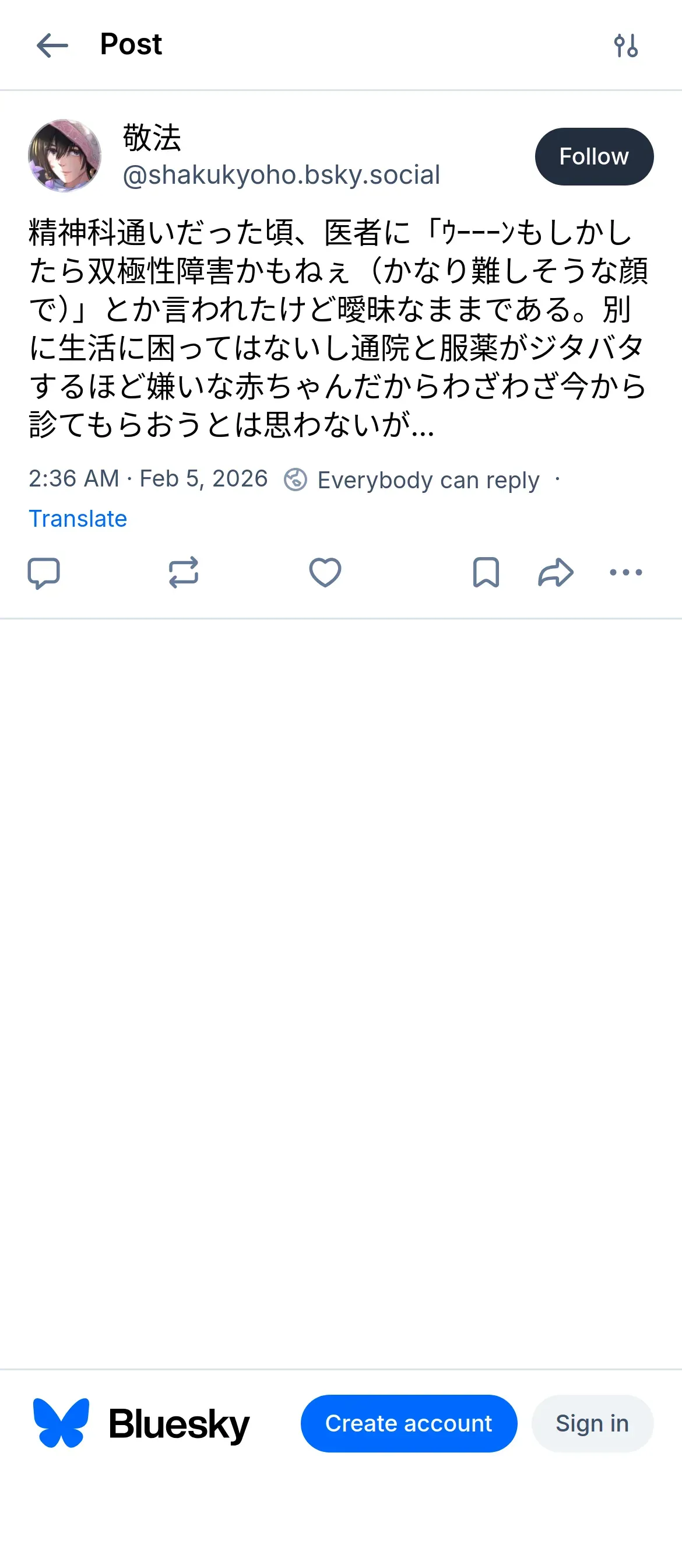The width and height of the screenshot is (682, 1568).
Task: Click the Bluesky butterfly logo
Action: pos(61,1423)
